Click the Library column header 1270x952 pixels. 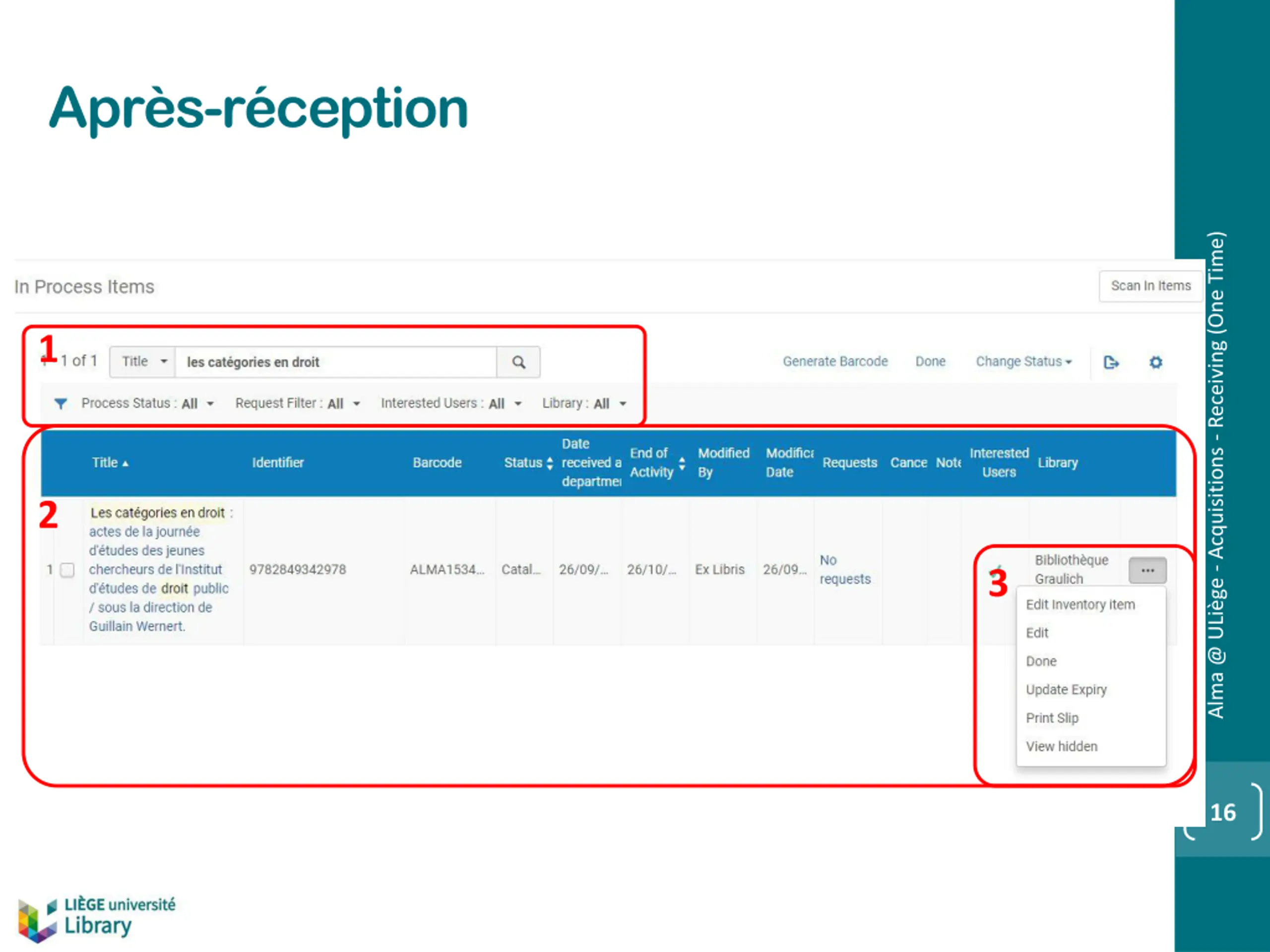click(1058, 463)
